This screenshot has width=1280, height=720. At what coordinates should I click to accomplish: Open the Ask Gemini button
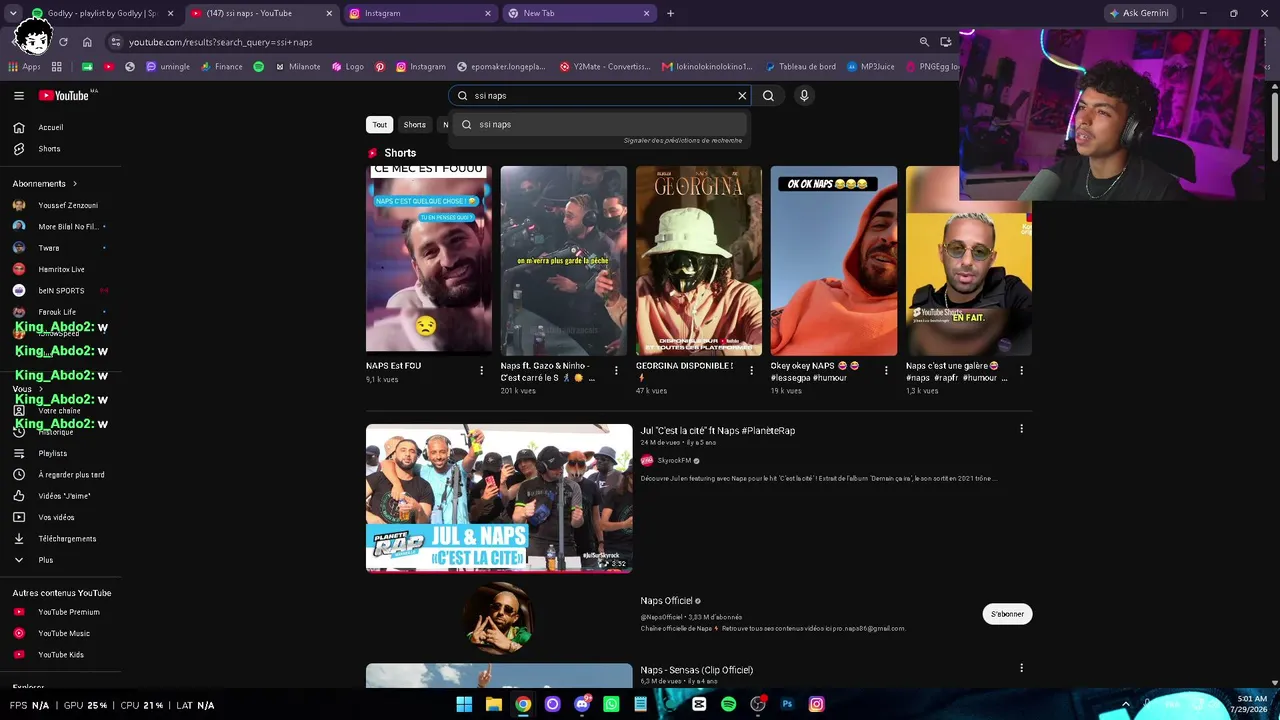(x=1138, y=13)
